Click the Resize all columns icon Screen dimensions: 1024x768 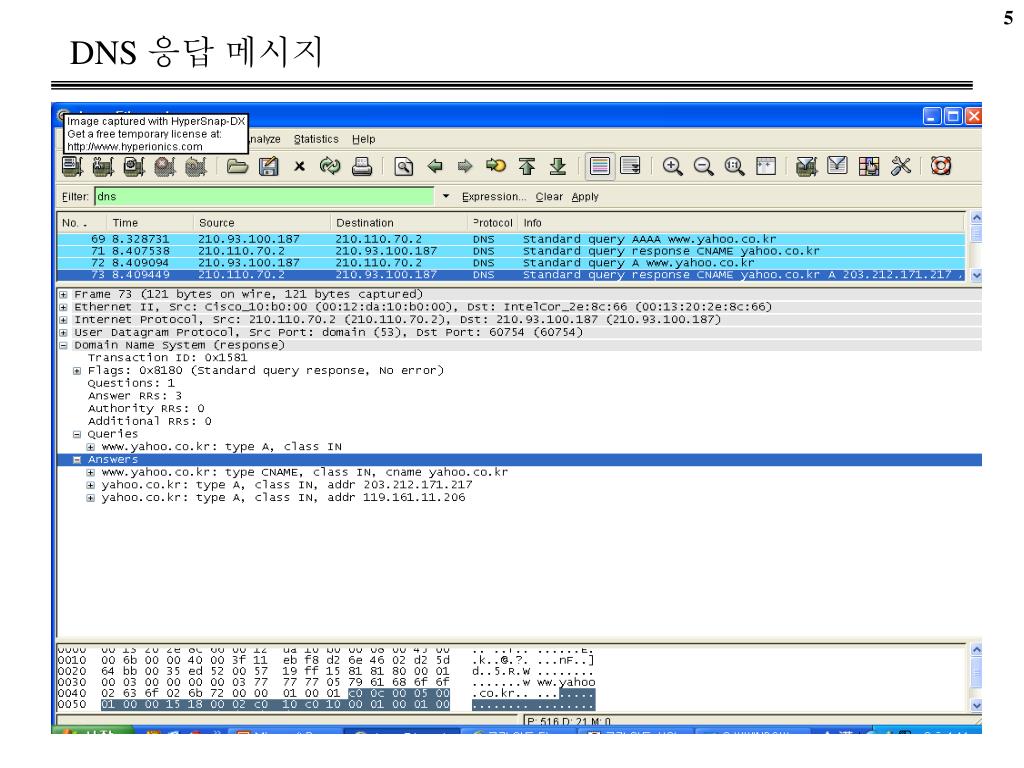tap(765, 167)
